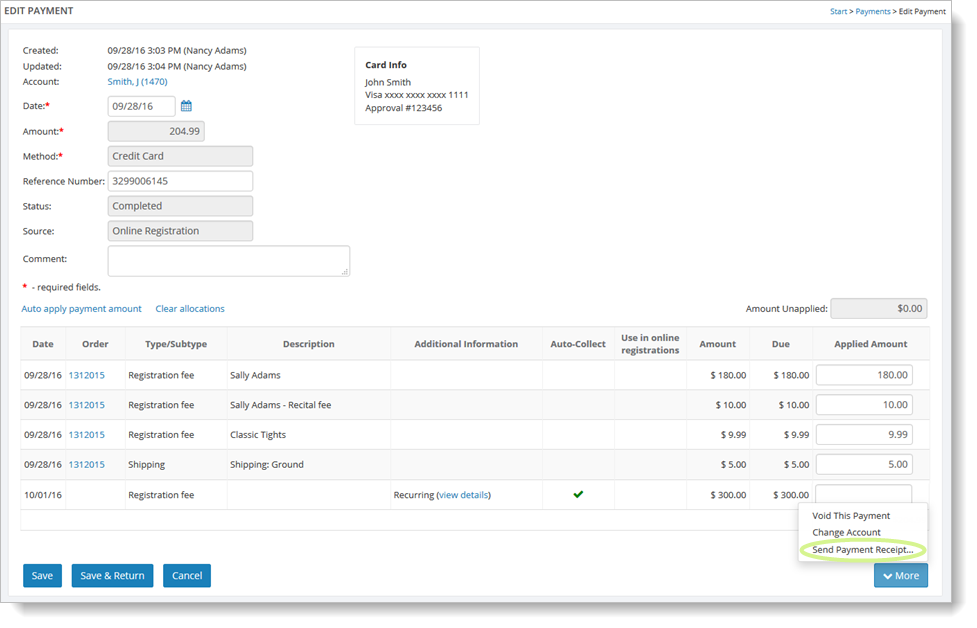977x628 pixels.
Task: Open order 1312015 for Classic Tights
Action: pyautogui.click(x=87, y=435)
